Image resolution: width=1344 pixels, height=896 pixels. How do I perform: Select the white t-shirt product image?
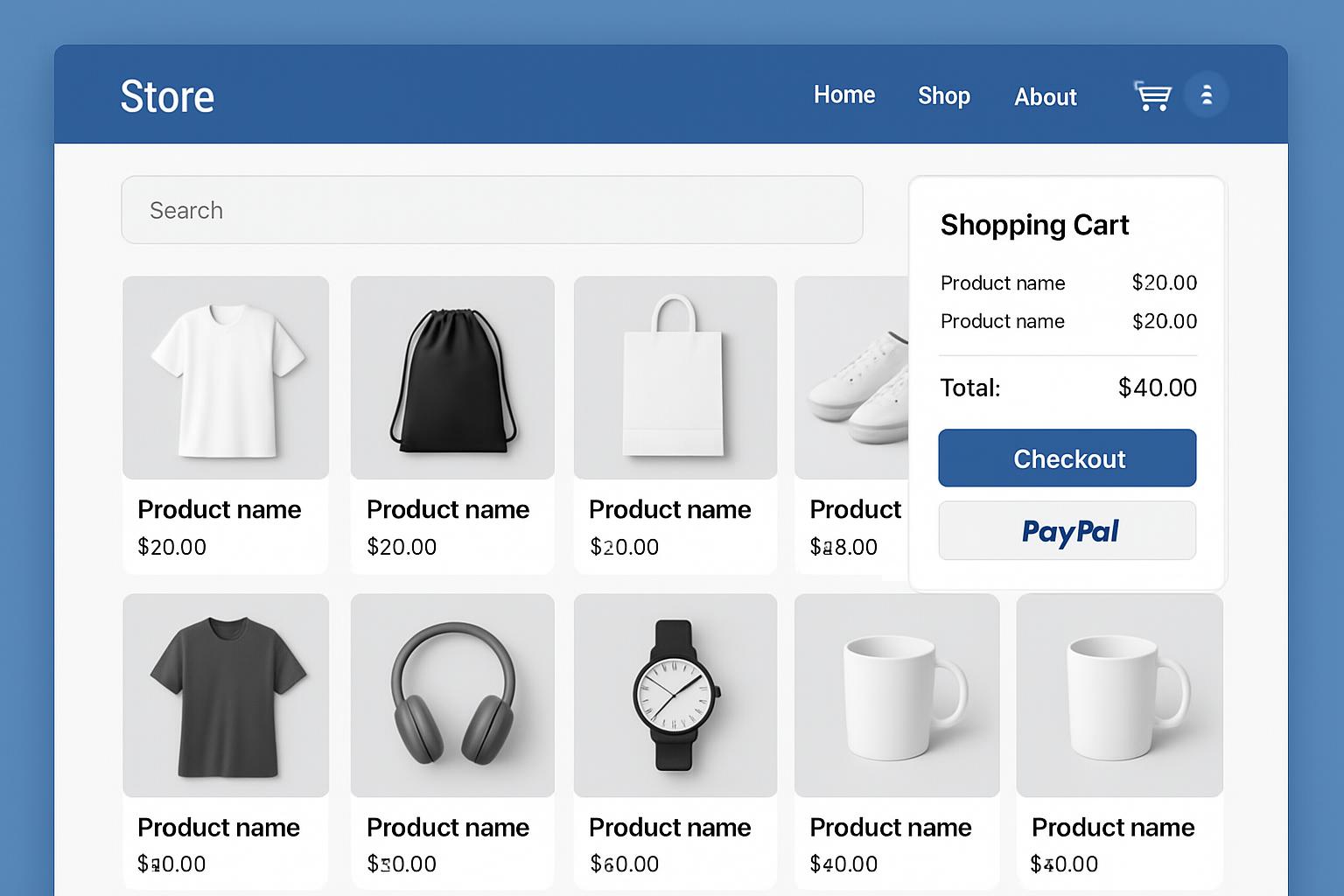pos(226,378)
